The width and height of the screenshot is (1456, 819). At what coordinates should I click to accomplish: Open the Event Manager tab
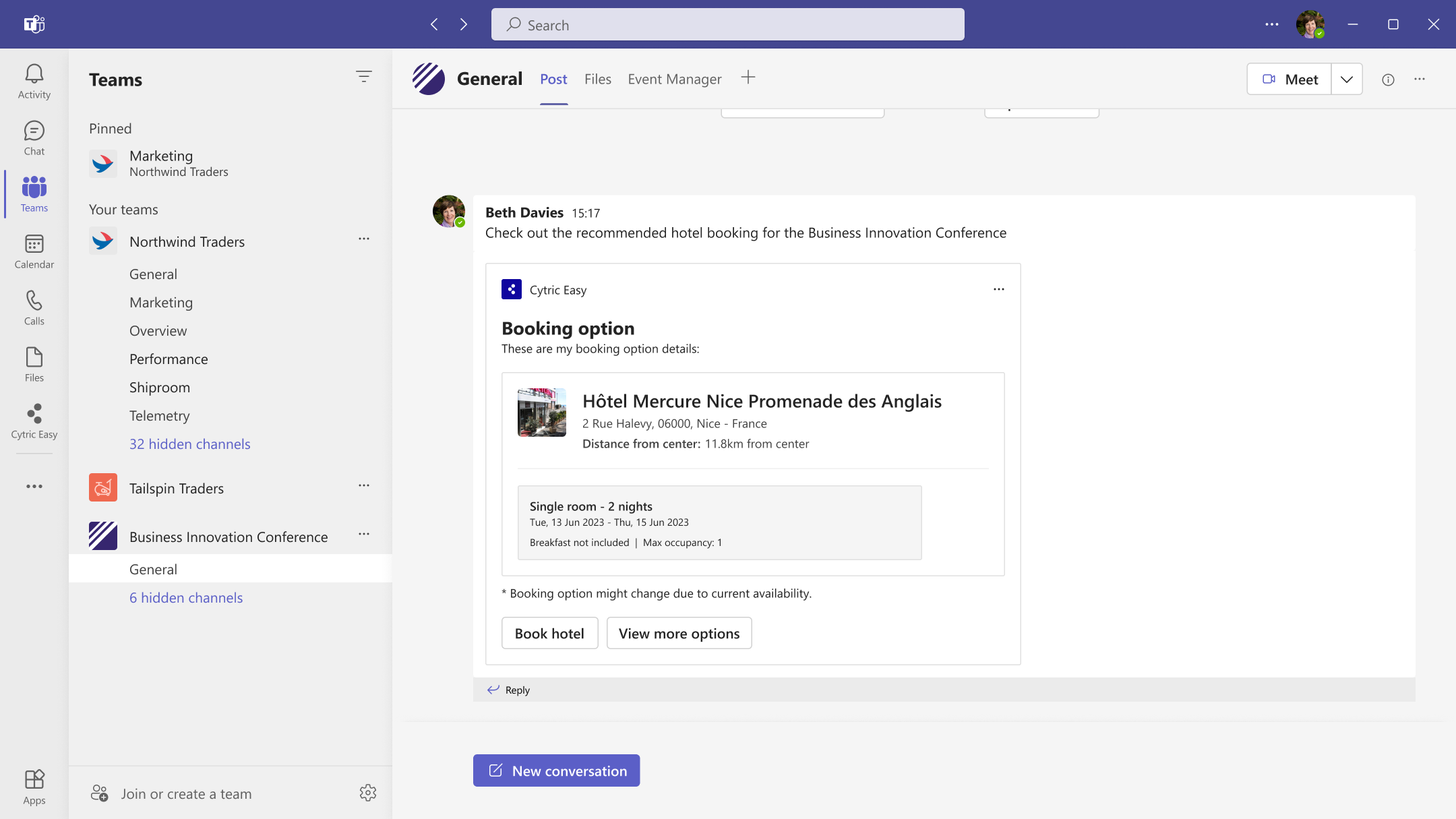(x=674, y=79)
